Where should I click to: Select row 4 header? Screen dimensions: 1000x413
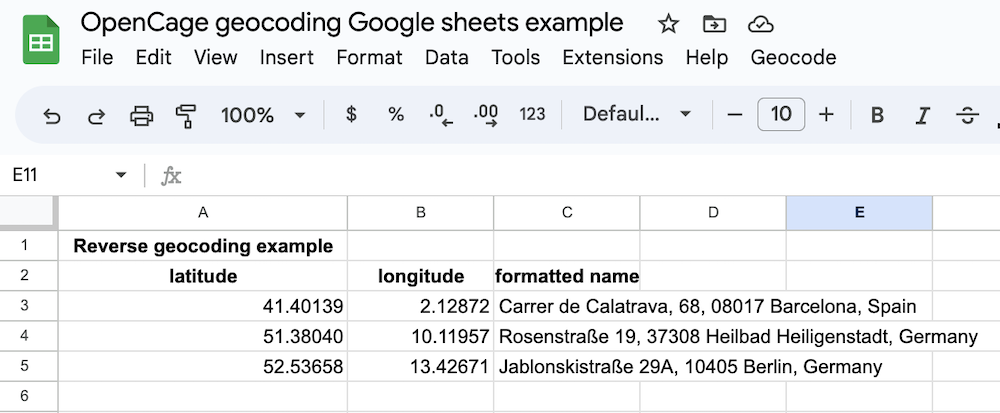point(29,336)
